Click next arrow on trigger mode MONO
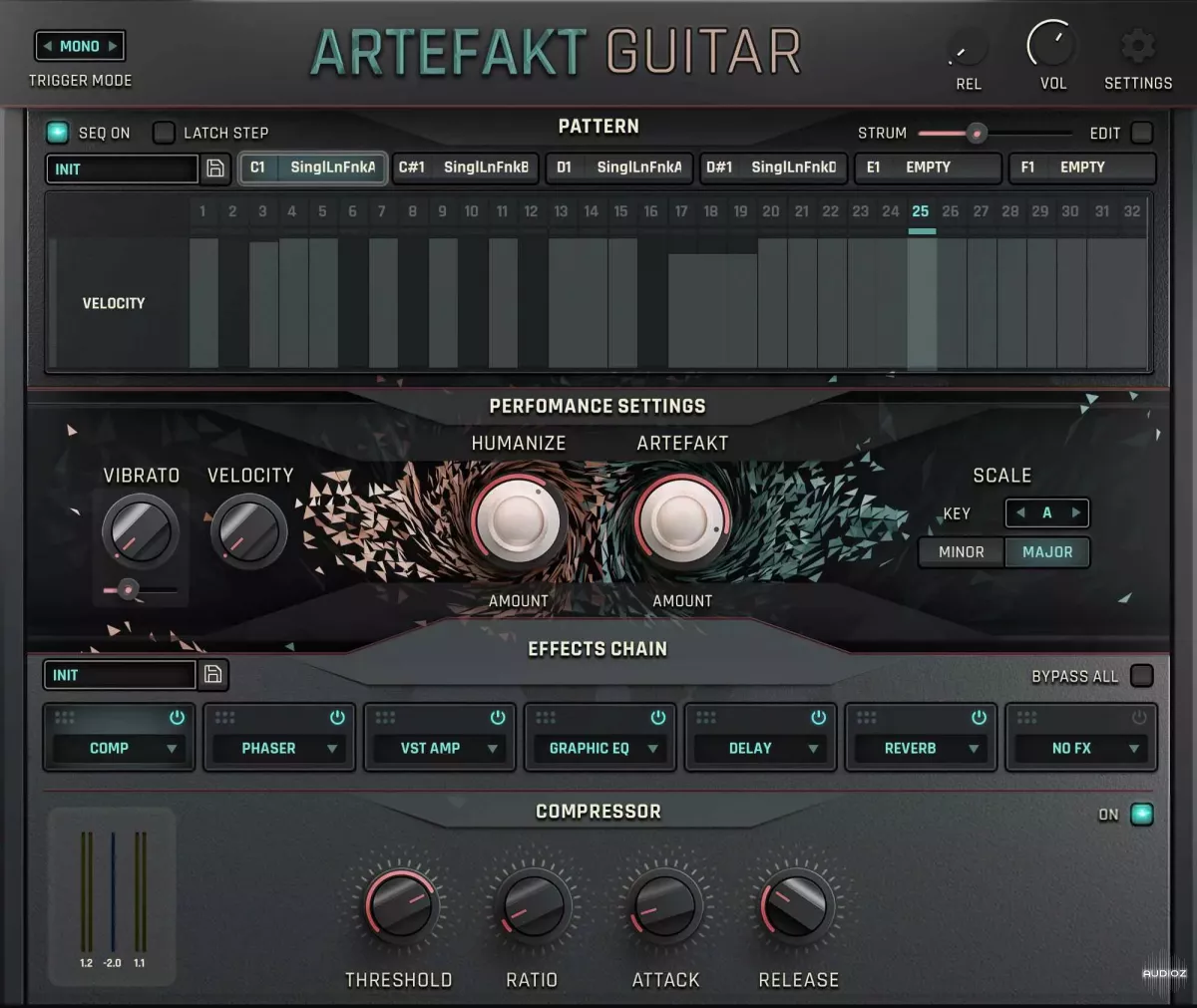1197x1008 pixels. [x=113, y=46]
